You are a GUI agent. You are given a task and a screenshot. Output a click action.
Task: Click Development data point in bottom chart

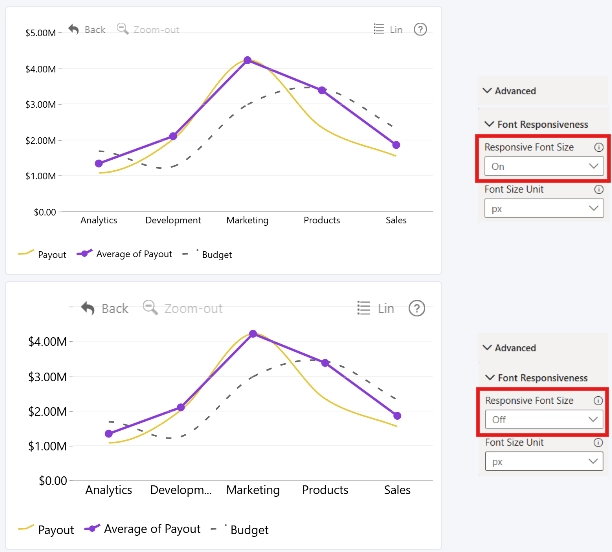click(181, 407)
